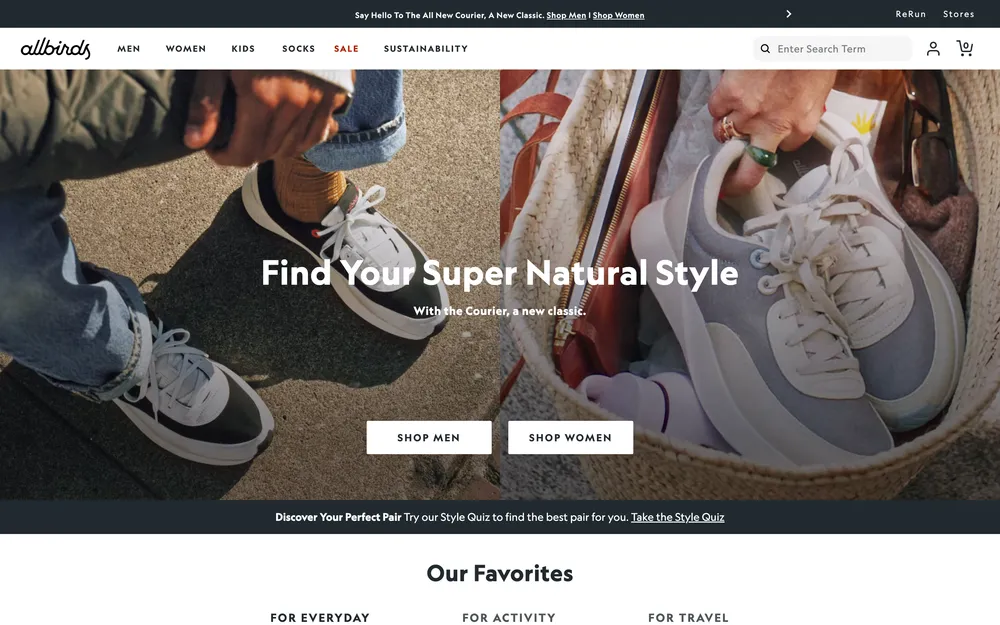Open the Stores link
Image resolution: width=1000 pixels, height=625 pixels.
pos(959,14)
